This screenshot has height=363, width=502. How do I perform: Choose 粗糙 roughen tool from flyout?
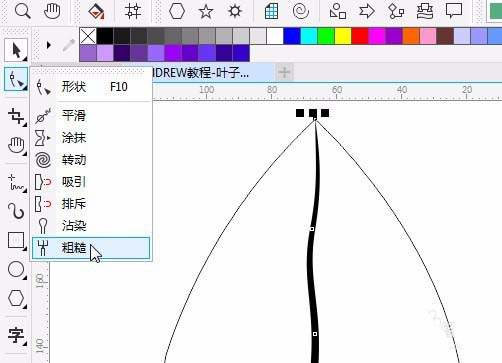point(91,248)
